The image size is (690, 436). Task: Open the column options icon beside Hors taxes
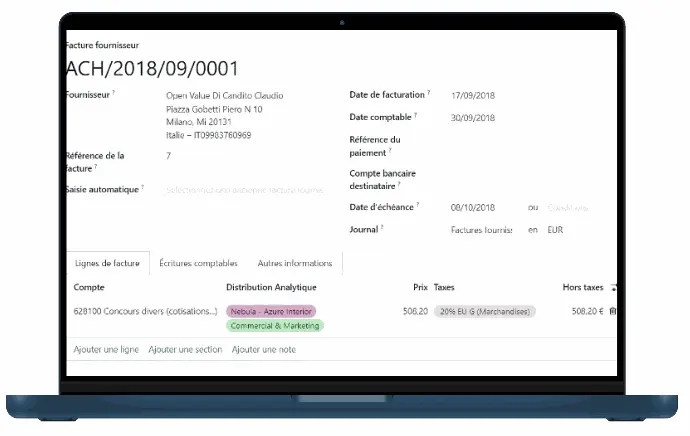(x=613, y=288)
